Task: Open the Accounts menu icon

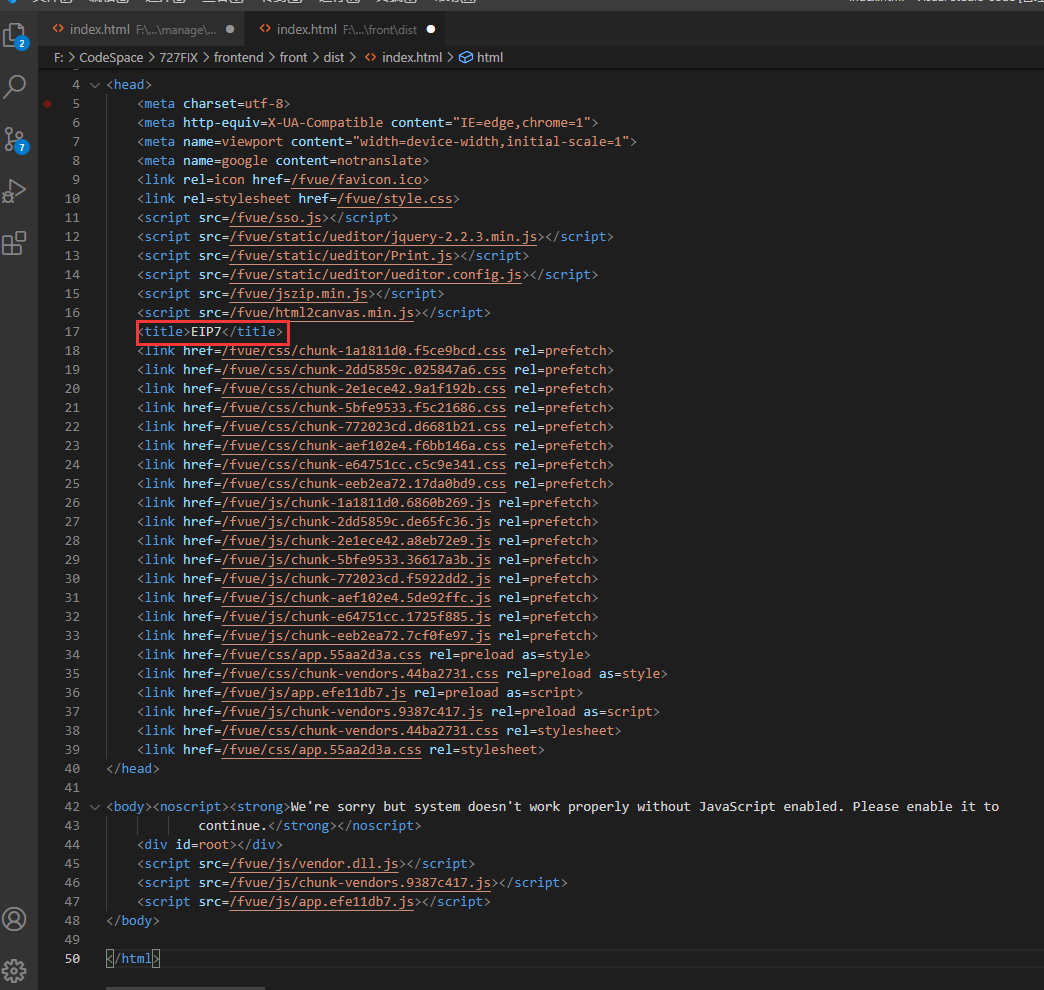Action: (x=16, y=919)
